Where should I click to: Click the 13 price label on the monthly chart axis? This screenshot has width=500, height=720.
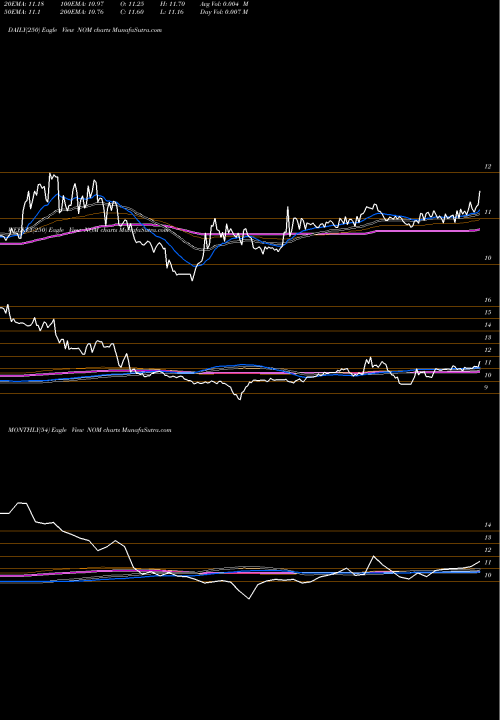tap(488, 537)
